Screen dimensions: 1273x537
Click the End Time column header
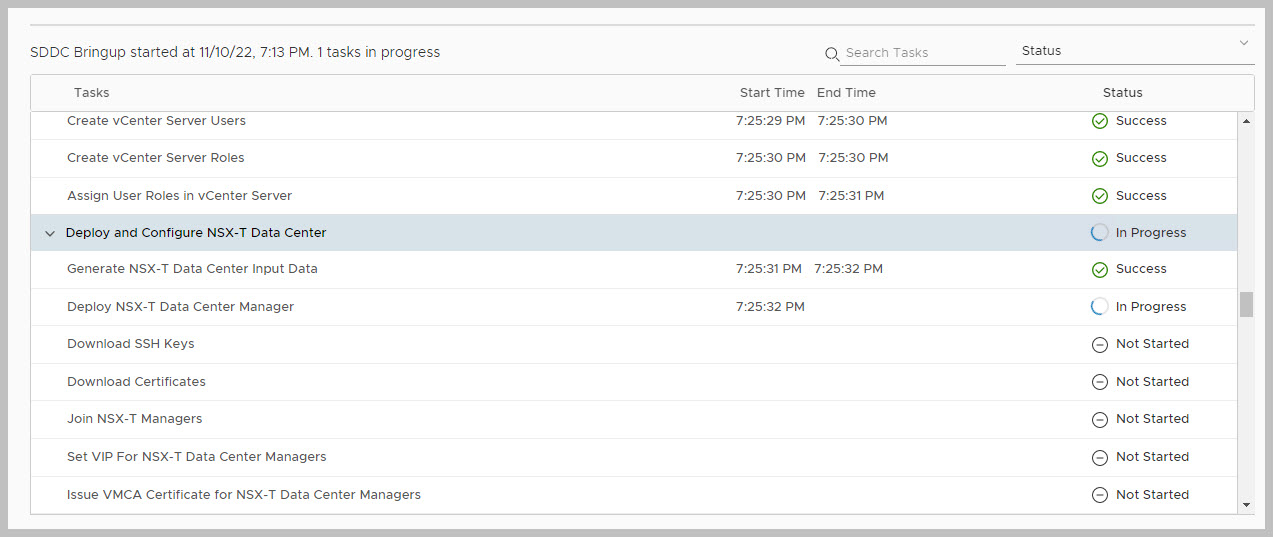tap(846, 93)
